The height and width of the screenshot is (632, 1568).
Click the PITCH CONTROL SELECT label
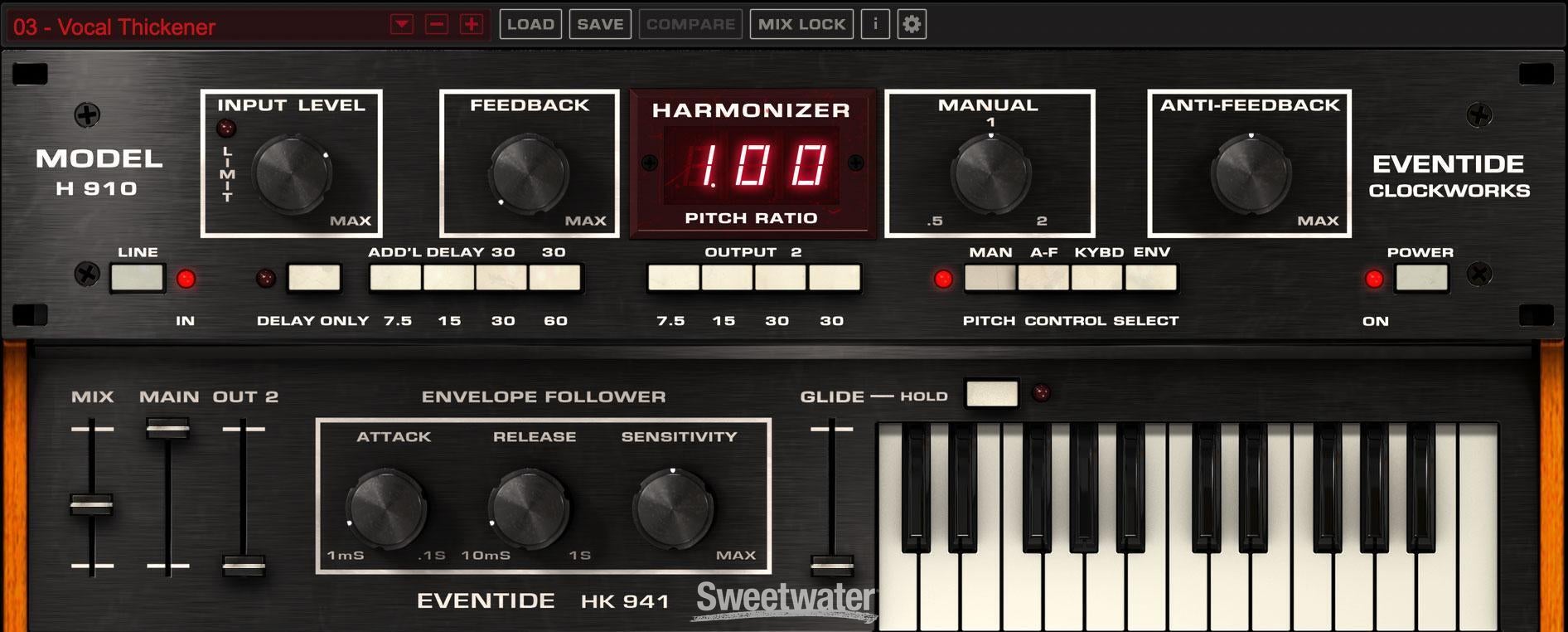1070,320
